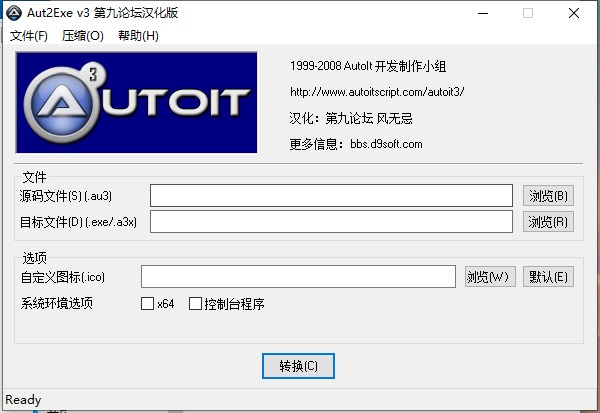Click the Aut2Exe title bar app icon
Viewport: 600px width, 413px height.
point(14,13)
